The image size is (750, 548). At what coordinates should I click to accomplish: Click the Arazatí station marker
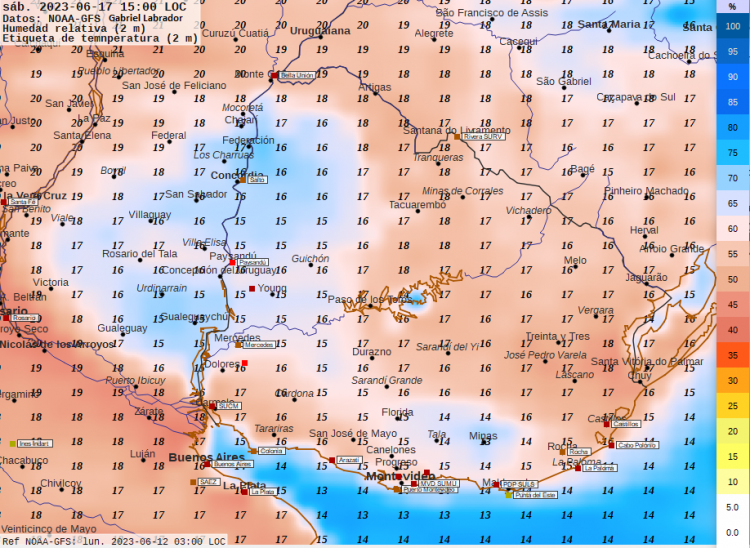332,460
